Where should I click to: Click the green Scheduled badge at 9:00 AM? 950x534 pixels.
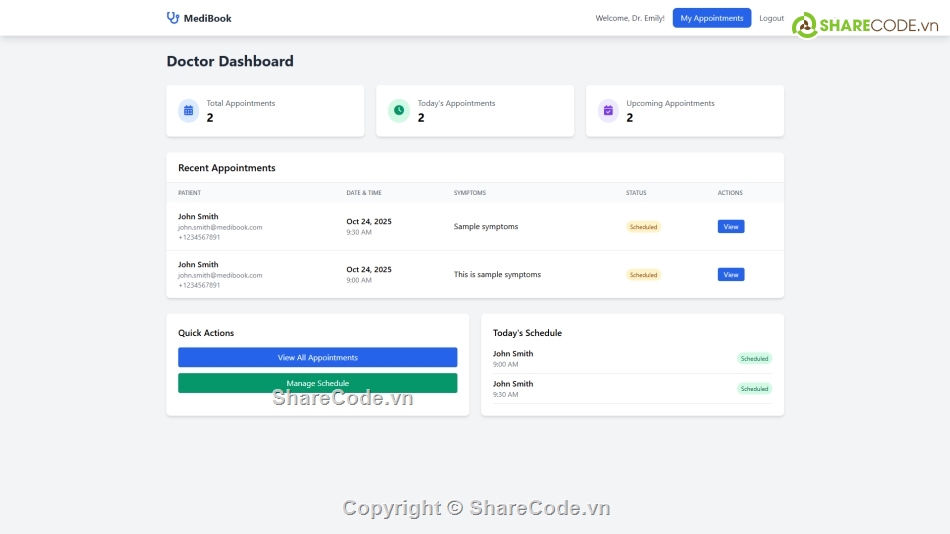pos(754,358)
